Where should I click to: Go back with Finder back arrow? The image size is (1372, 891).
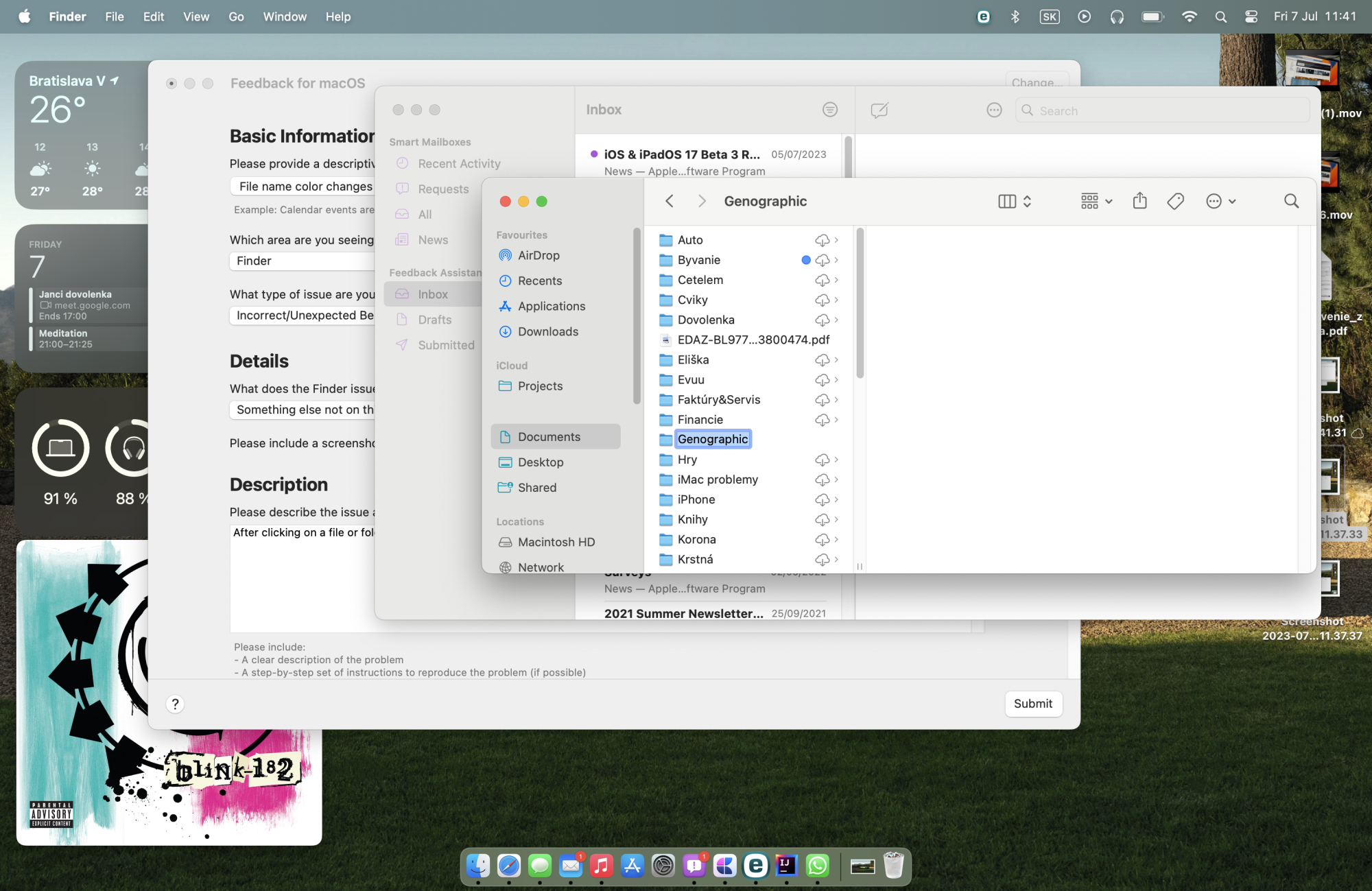click(x=670, y=201)
